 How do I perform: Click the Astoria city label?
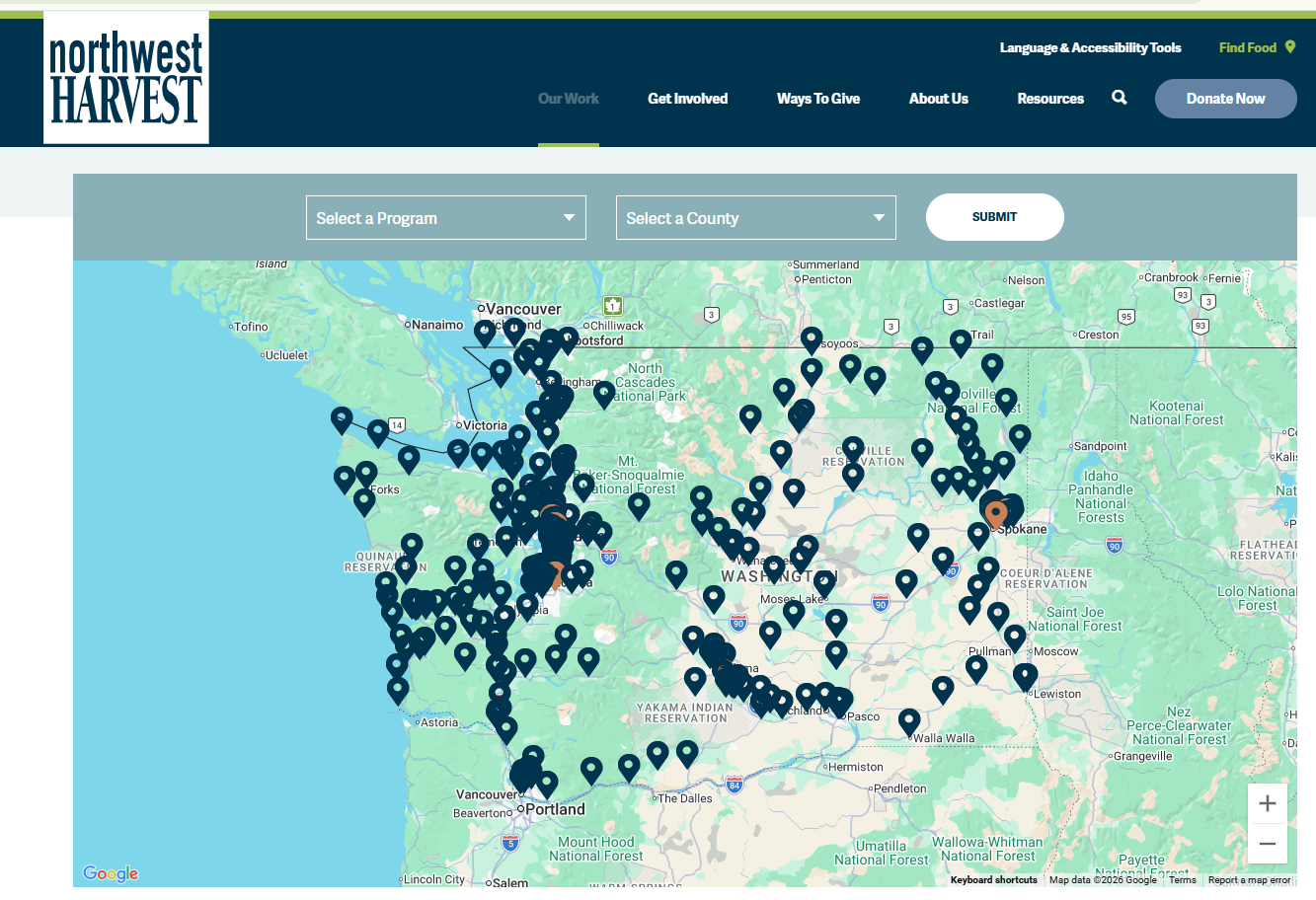pos(439,722)
